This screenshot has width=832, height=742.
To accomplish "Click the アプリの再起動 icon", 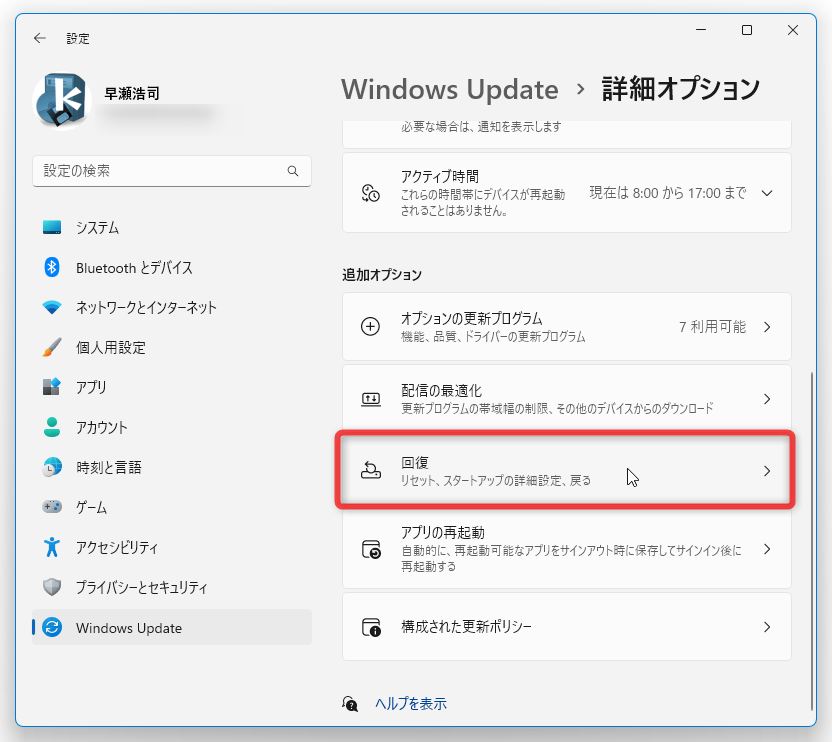I will pos(371,549).
